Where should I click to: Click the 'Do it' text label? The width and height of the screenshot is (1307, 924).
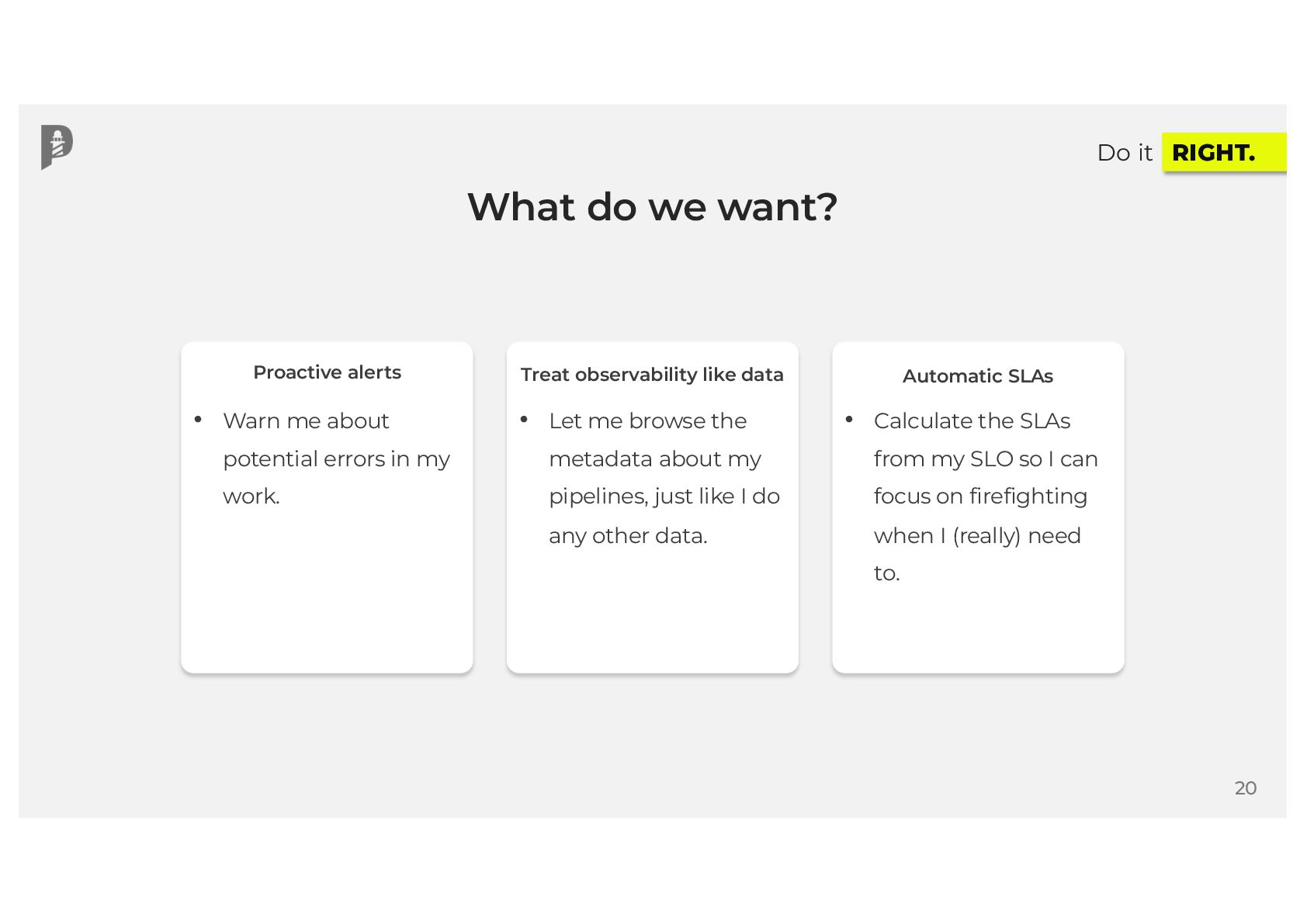click(1125, 153)
